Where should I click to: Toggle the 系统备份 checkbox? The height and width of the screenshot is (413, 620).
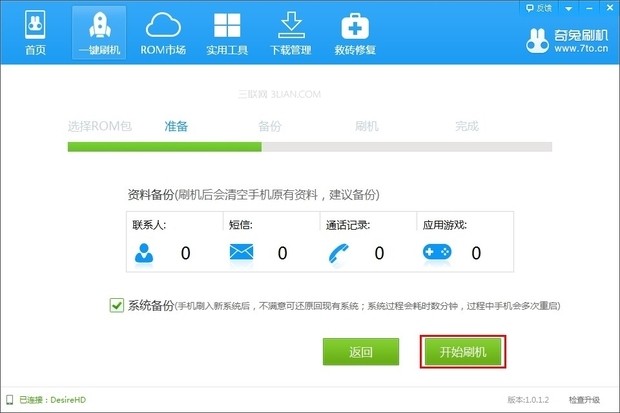[117, 305]
